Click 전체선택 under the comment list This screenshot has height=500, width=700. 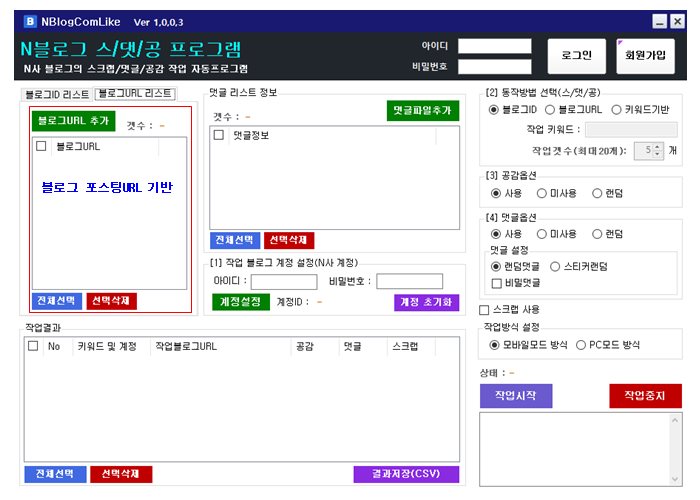pyautogui.click(x=234, y=240)
